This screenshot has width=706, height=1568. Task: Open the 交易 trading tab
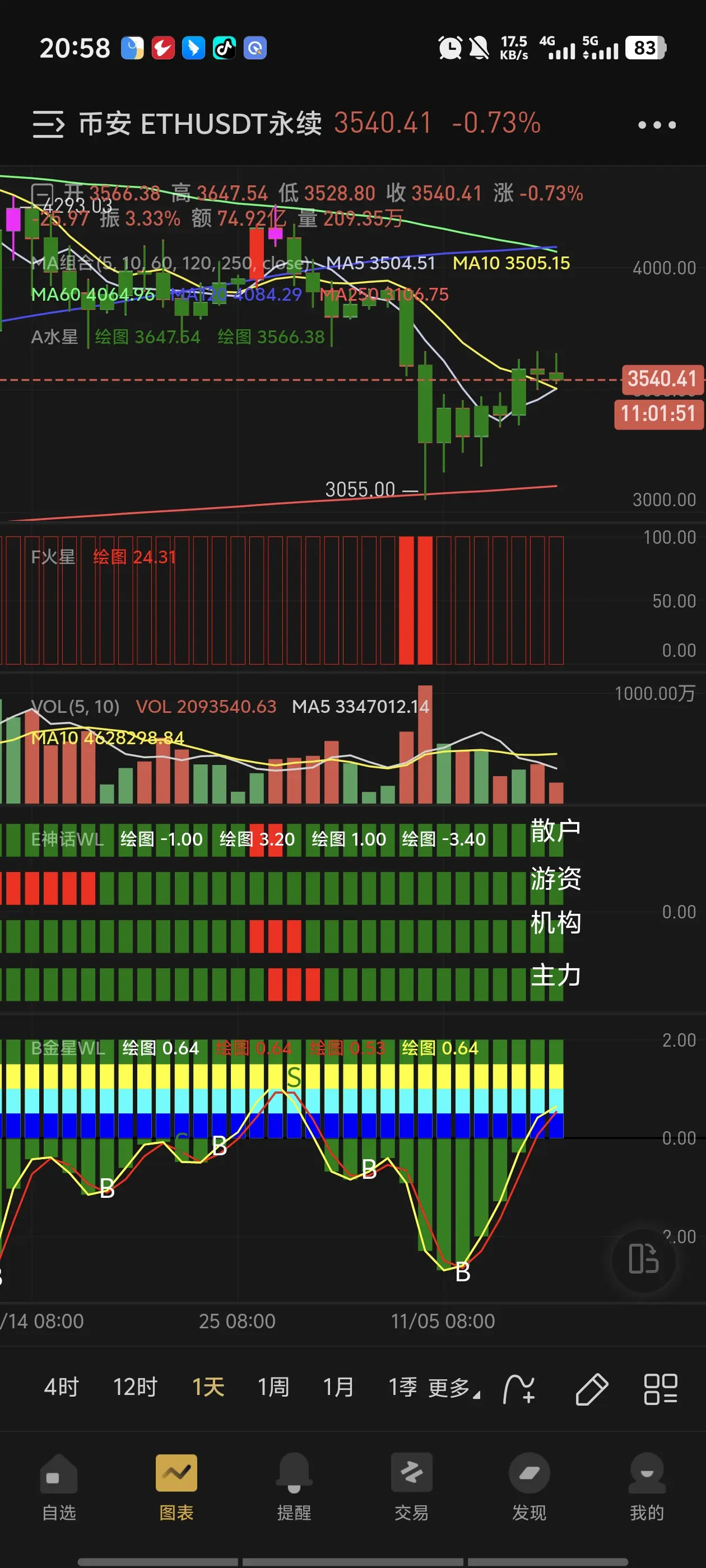point(412,1487)
